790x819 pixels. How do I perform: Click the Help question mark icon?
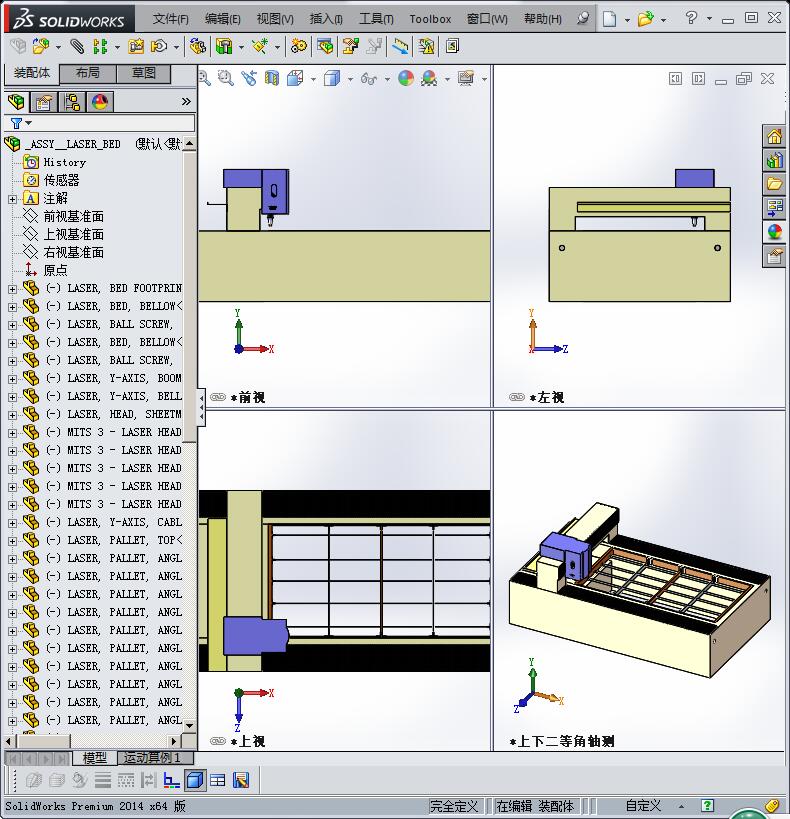691,18
